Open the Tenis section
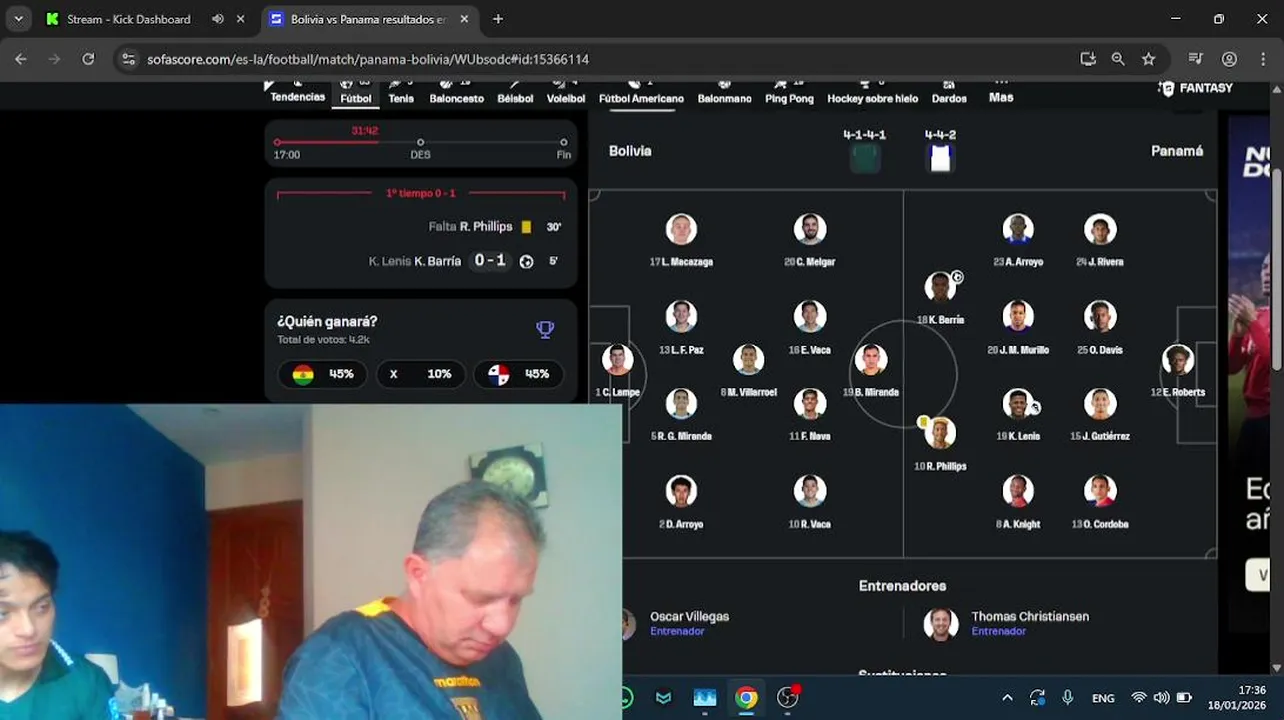Viewport: 1284px width, 720px height. [401, 92]
